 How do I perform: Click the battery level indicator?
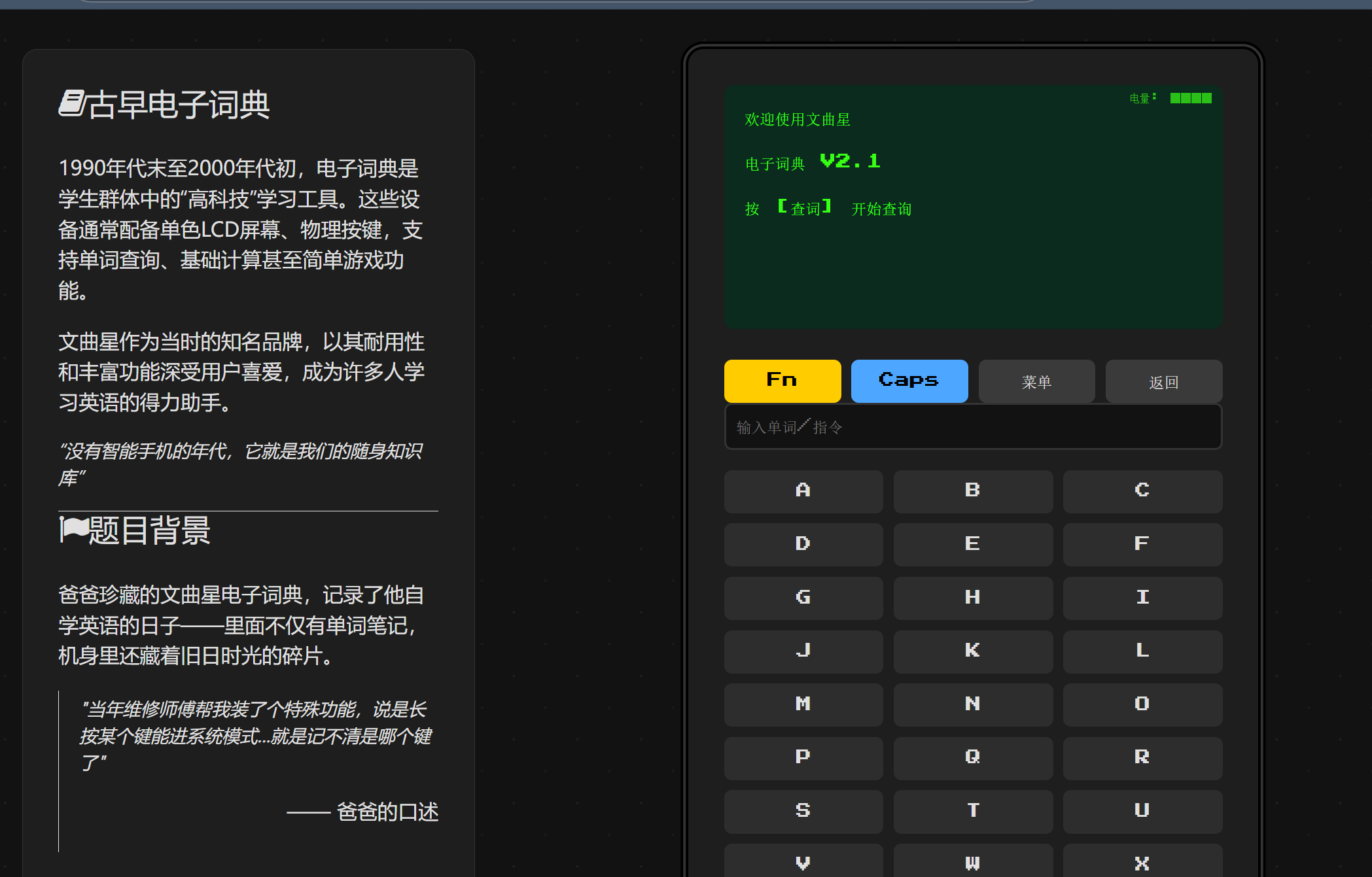(x=1190, y=98)
